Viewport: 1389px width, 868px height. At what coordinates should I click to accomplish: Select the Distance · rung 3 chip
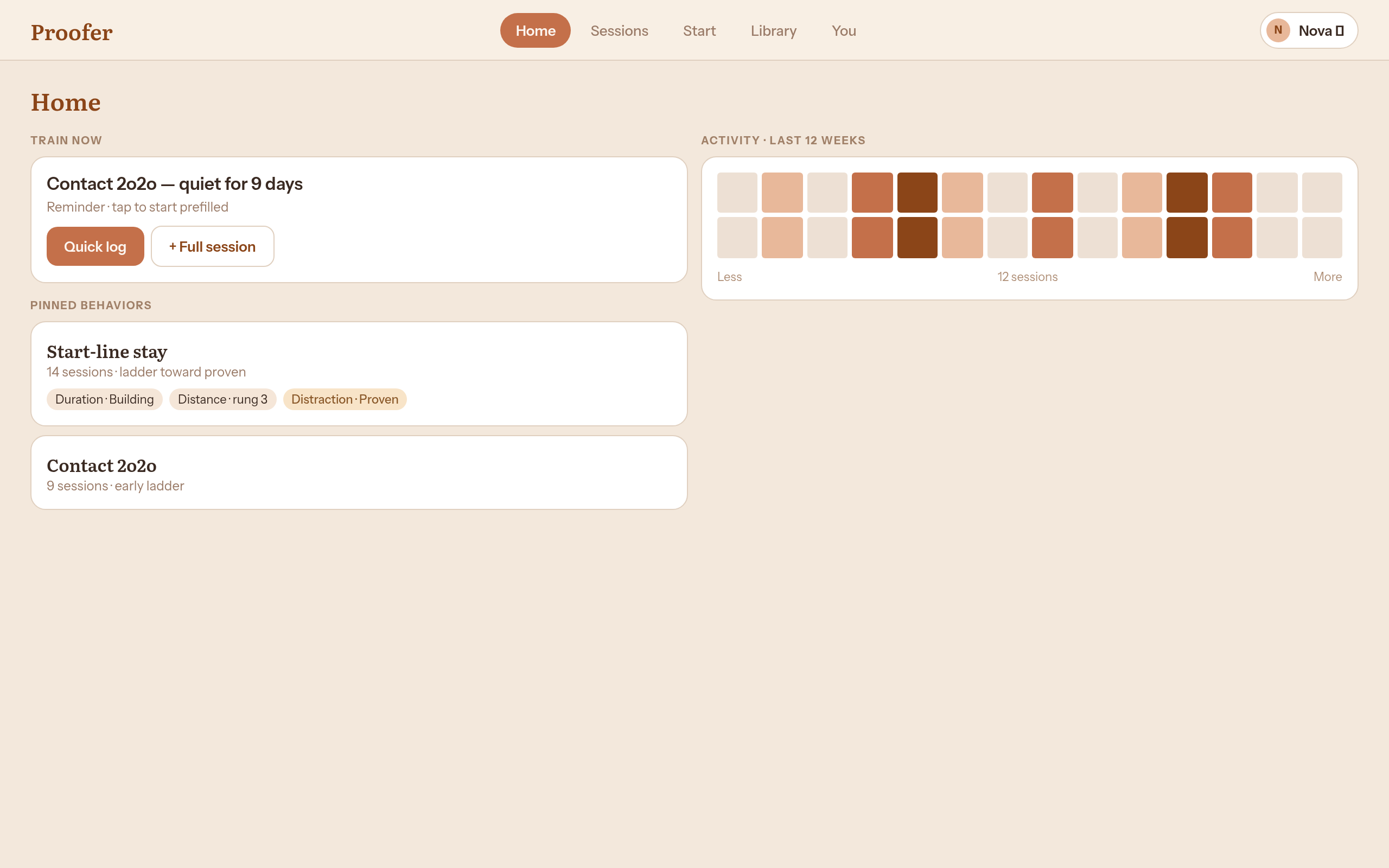[x=222, y=399]
